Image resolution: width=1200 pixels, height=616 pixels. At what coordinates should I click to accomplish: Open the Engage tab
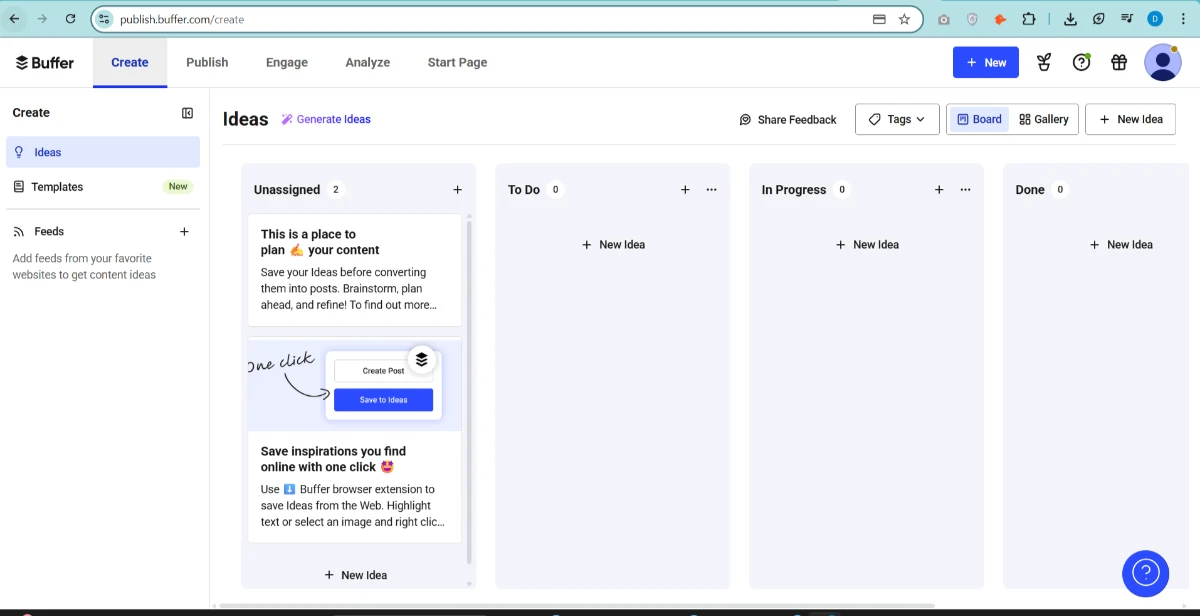coord(287,62)
